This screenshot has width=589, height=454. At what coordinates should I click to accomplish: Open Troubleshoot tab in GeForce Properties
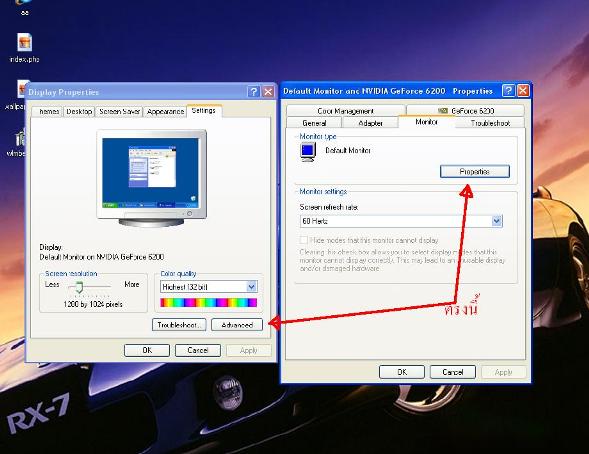[490, 123]
